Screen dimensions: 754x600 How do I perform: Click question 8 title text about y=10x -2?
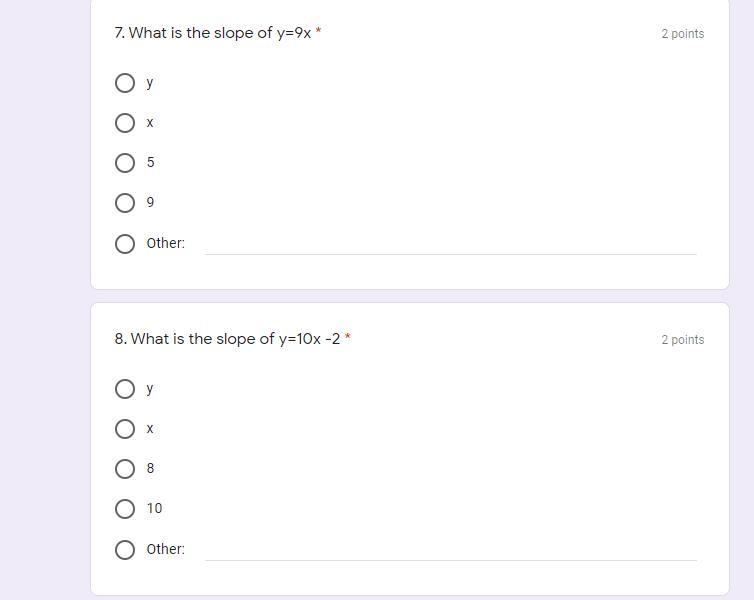(x=227, y=339)
